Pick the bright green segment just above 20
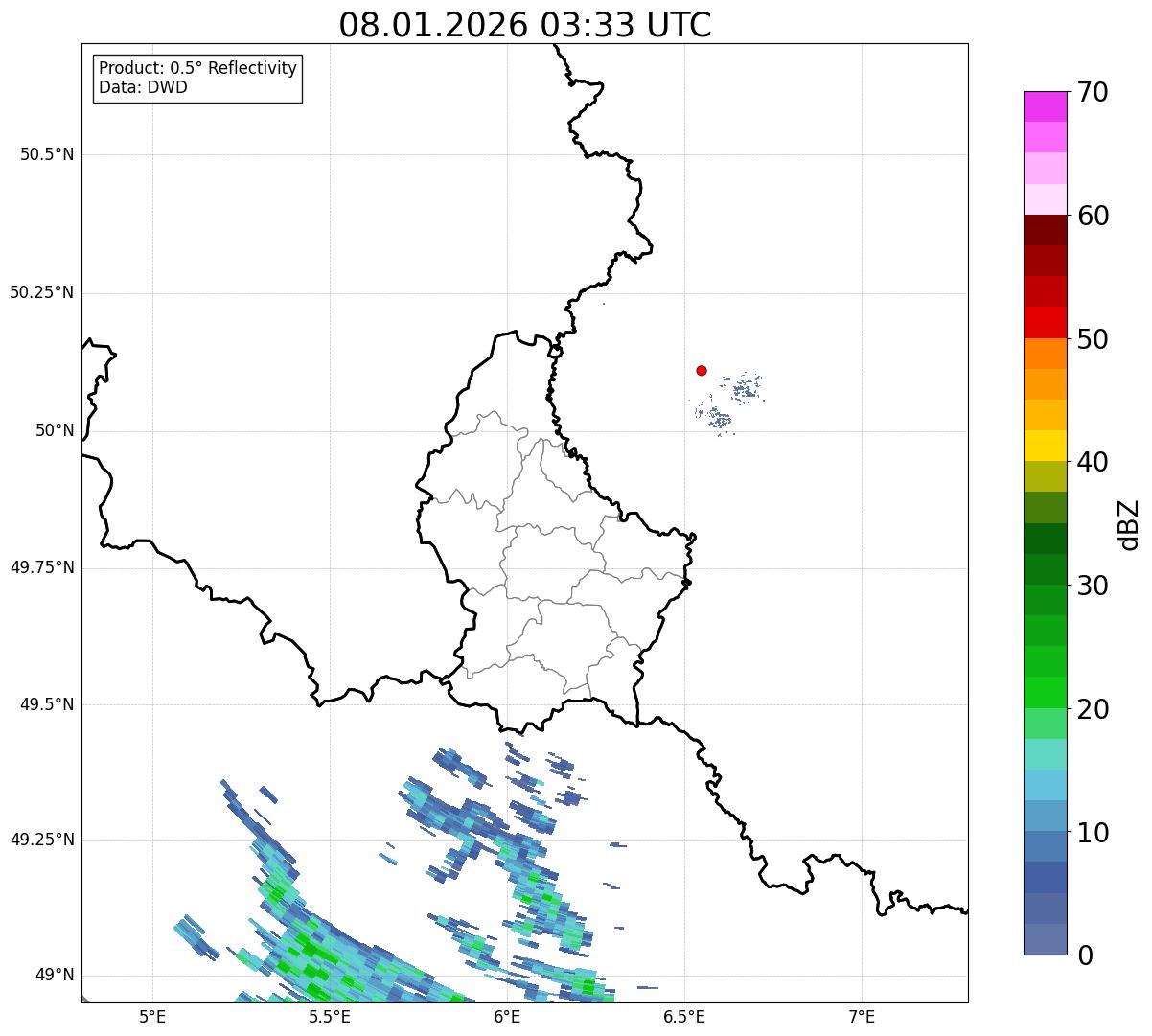The image size is (1152, 1036). pos(1045,692)
